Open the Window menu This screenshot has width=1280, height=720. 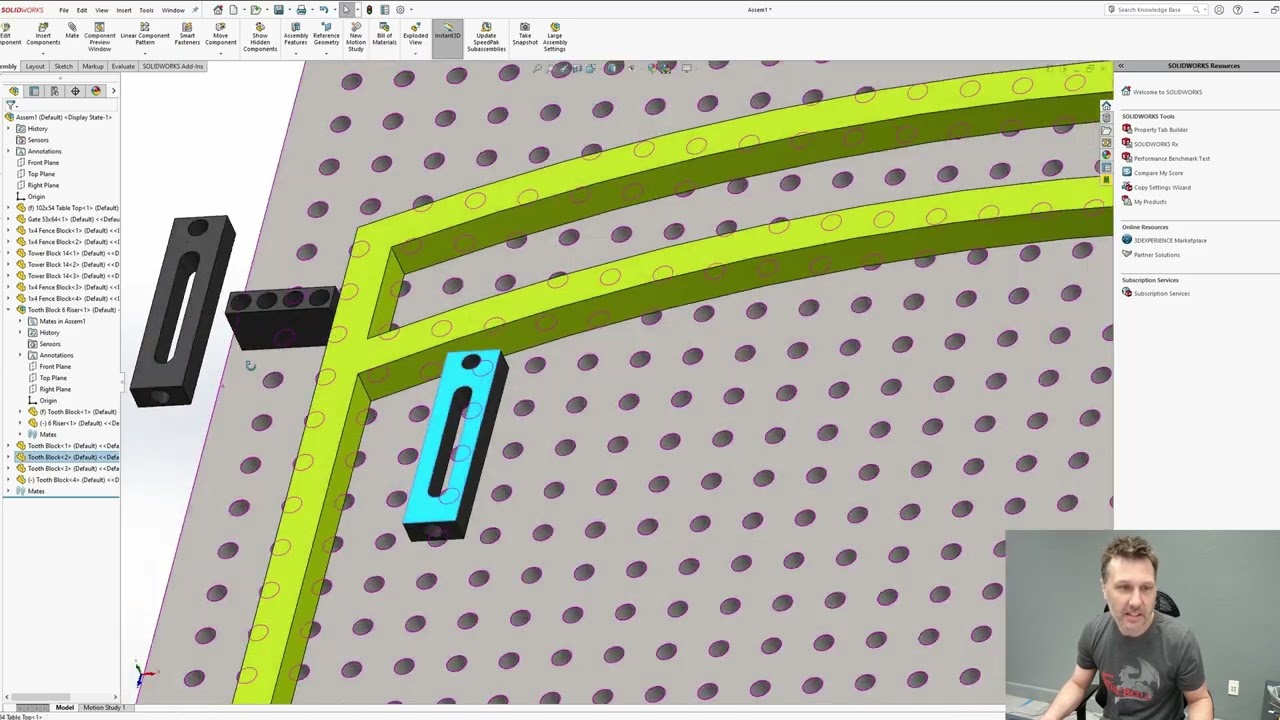[x=173, y=10]
